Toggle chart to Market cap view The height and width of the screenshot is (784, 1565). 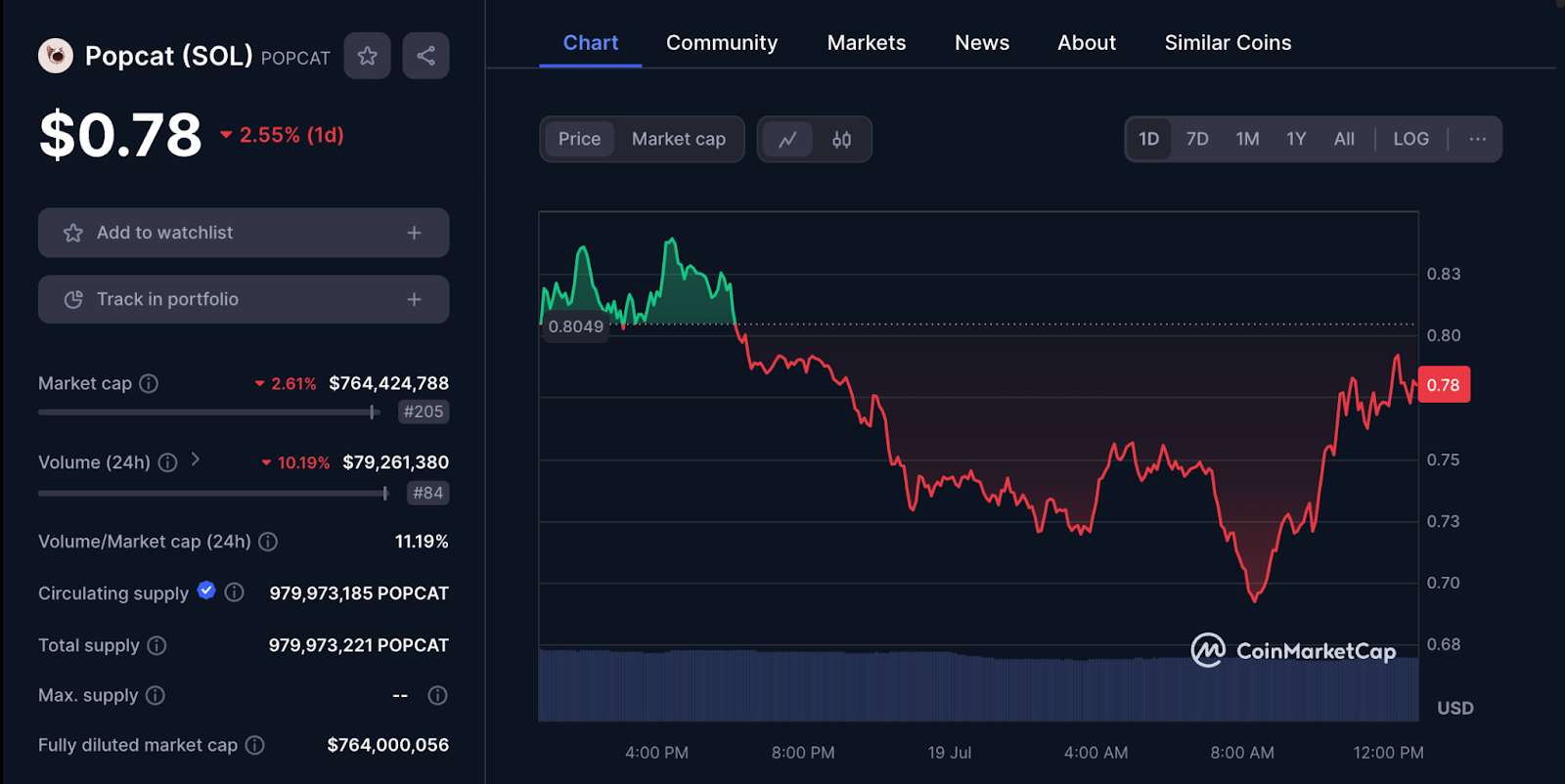coord(679,139)
